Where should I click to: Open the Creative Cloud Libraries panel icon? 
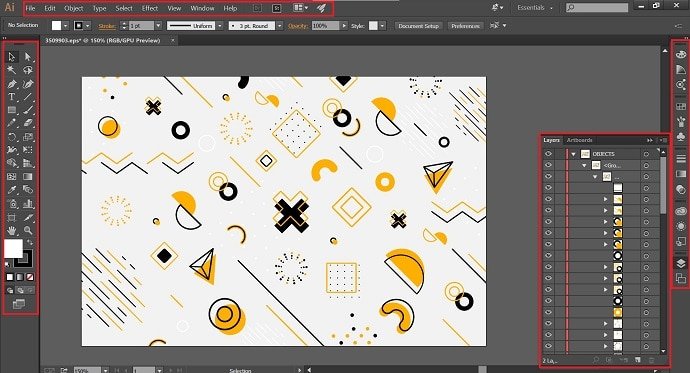[681, 212]
